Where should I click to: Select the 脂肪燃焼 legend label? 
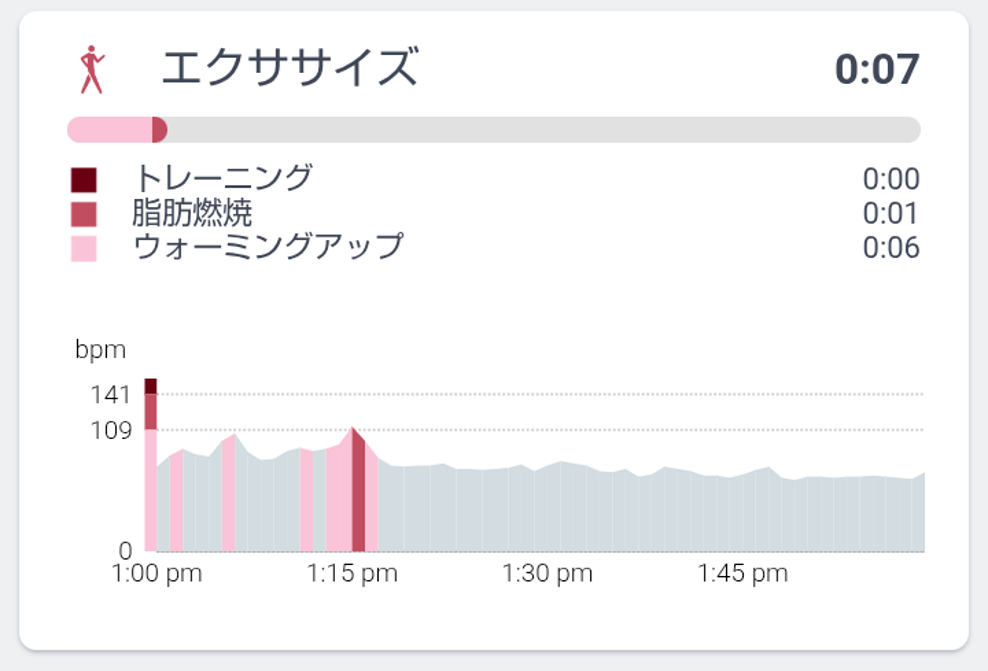[x=192, y=213]
